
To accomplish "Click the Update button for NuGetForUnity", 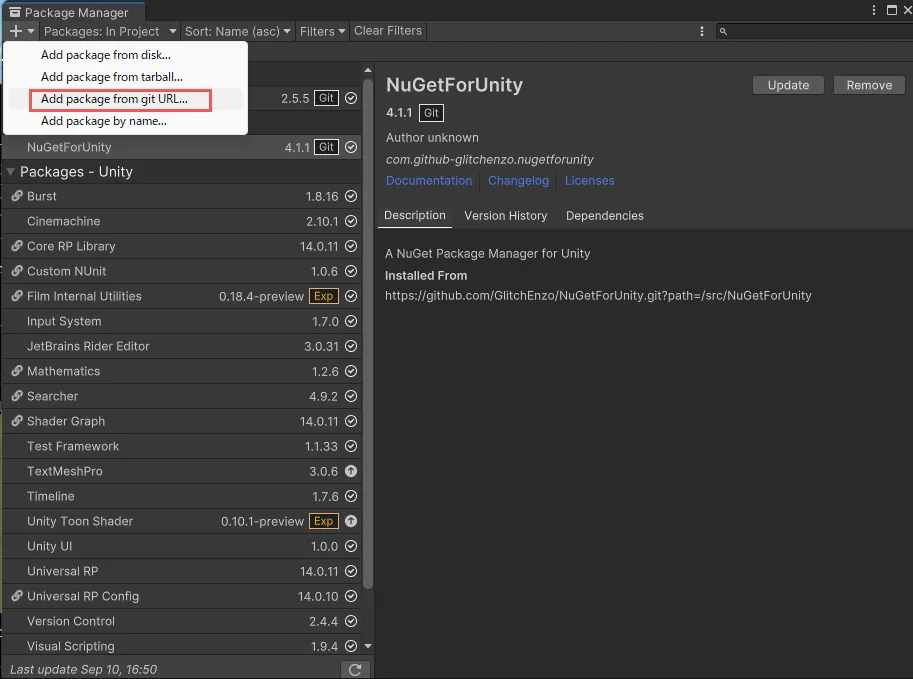I will click(788, 85).
